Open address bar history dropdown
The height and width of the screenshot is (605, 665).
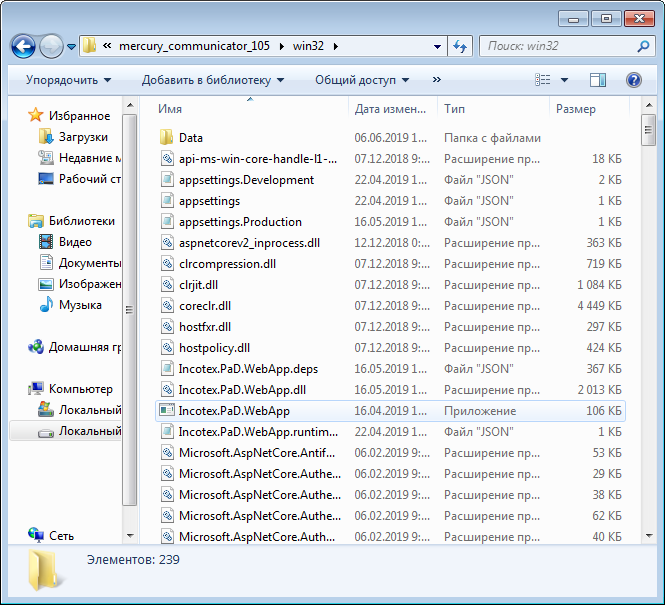(437, 46)
